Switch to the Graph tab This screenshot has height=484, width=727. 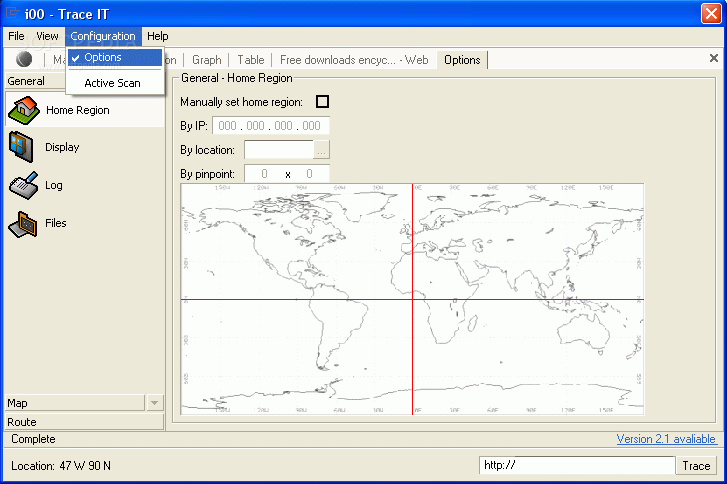207,60
